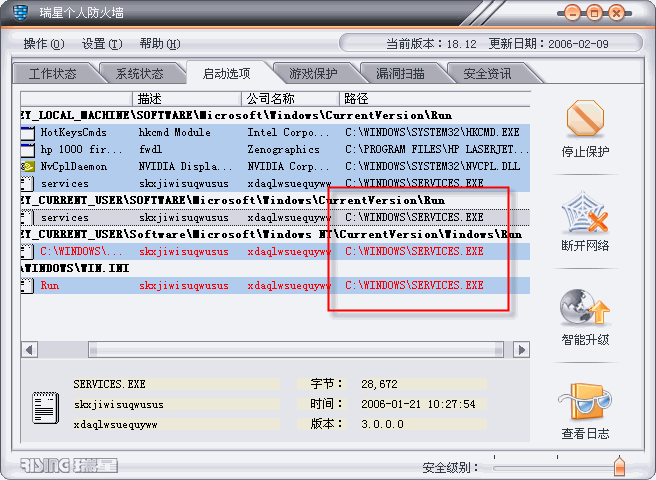The height and width of the screenshot is (480, 656).
Task: Click the hkcmd Module description cell
Action: pyautogui.click(x=175, y=133)
